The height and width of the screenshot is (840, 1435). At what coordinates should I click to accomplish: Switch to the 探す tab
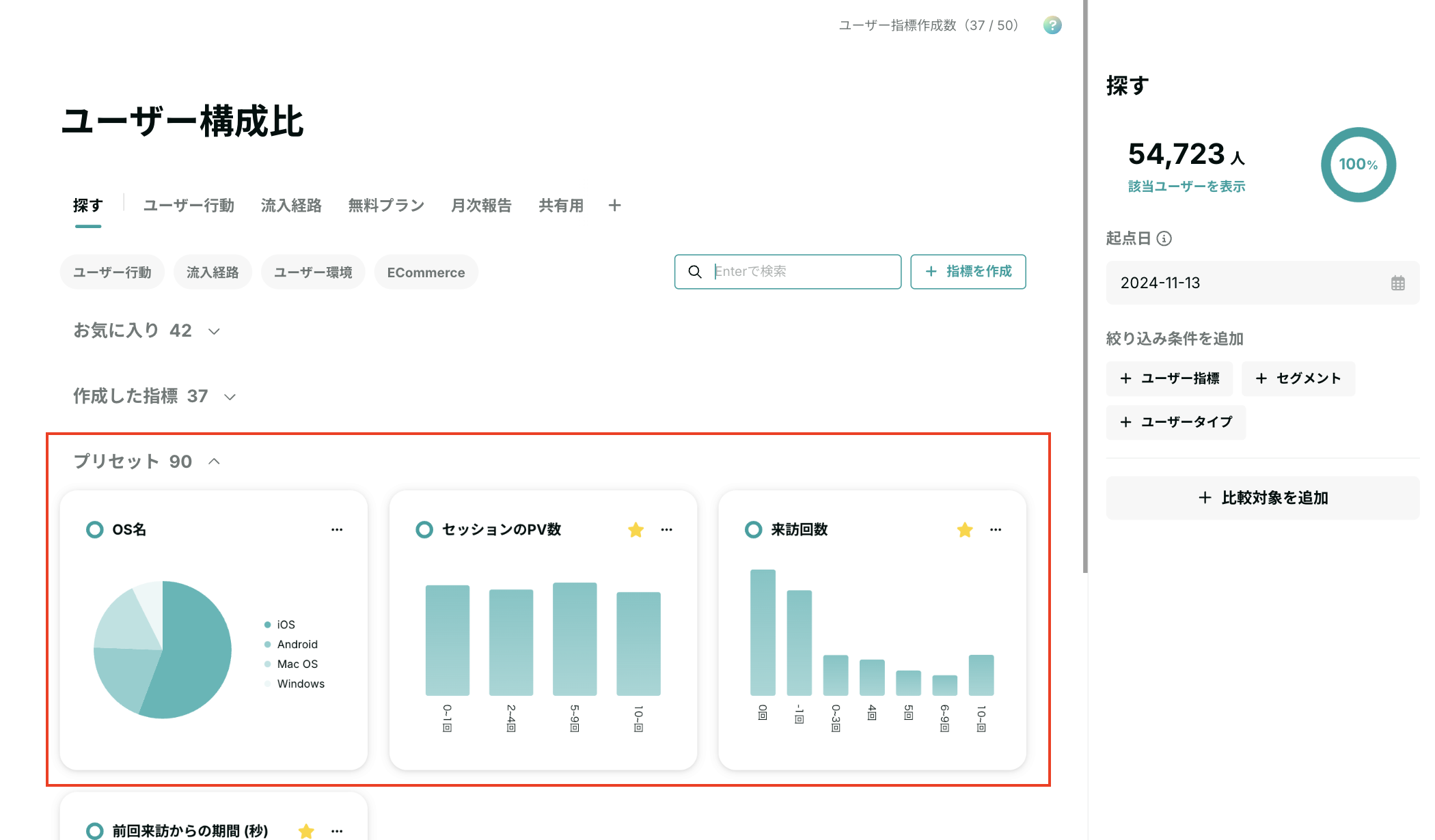pyautogui.click(x=87, y=206)
